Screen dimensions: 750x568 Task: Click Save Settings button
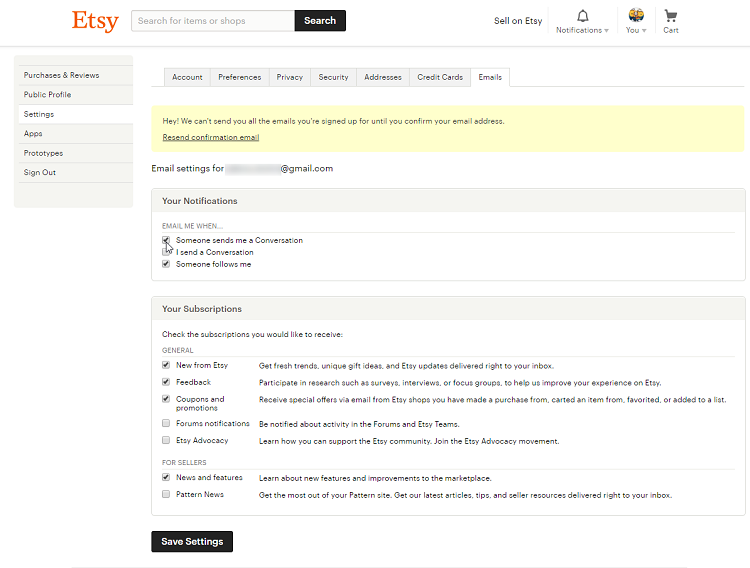click(192, 542)
